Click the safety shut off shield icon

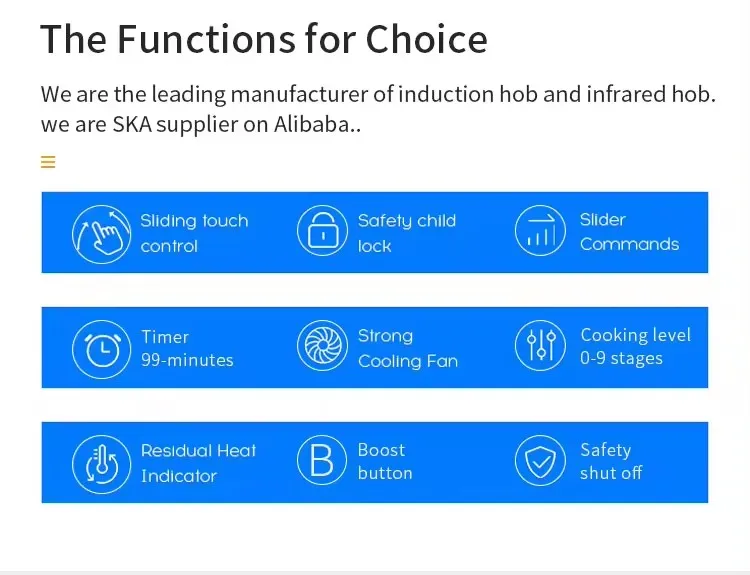pyautogui.click(x=540, y=462)
